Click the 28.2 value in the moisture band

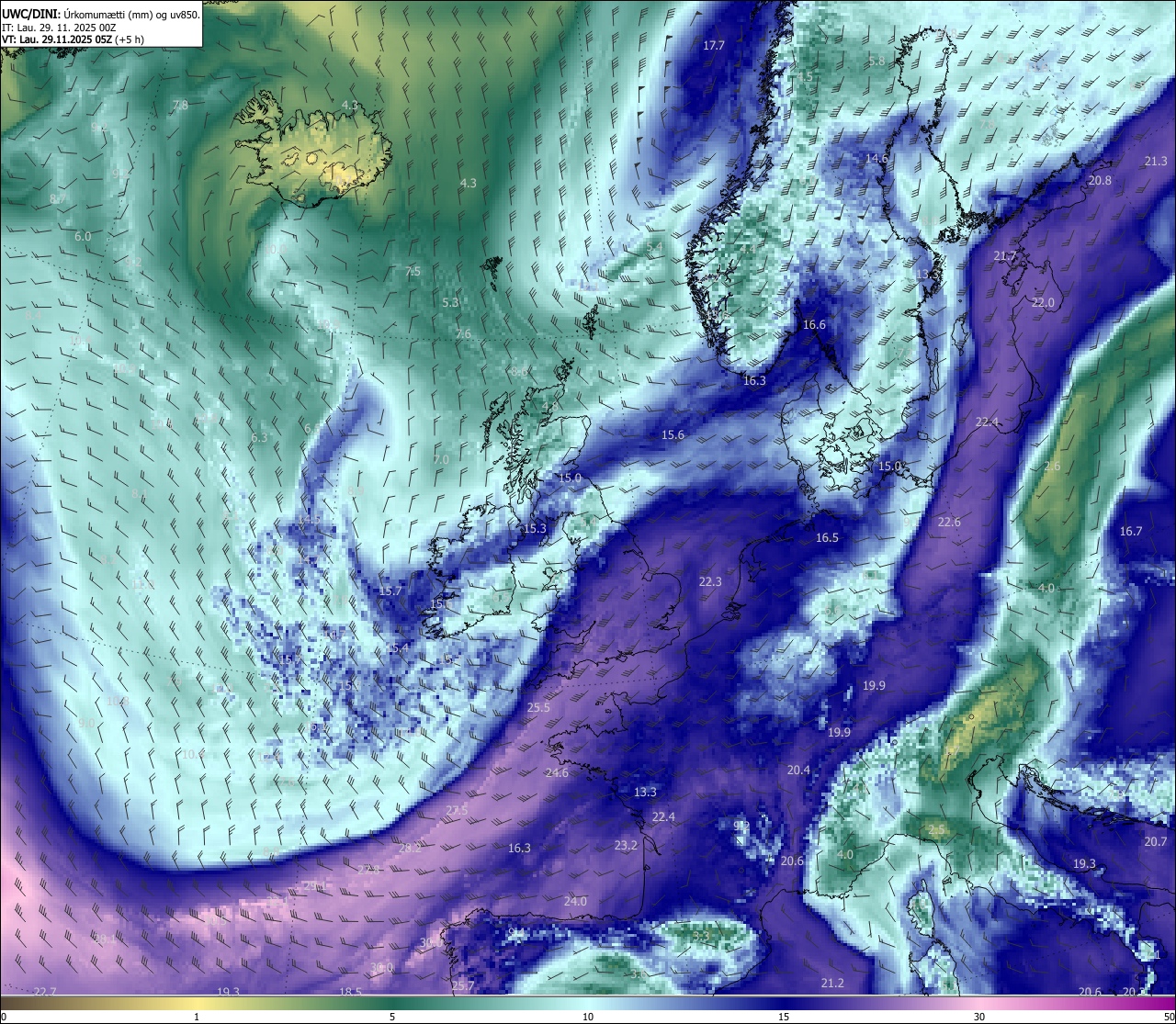[410, 848]
